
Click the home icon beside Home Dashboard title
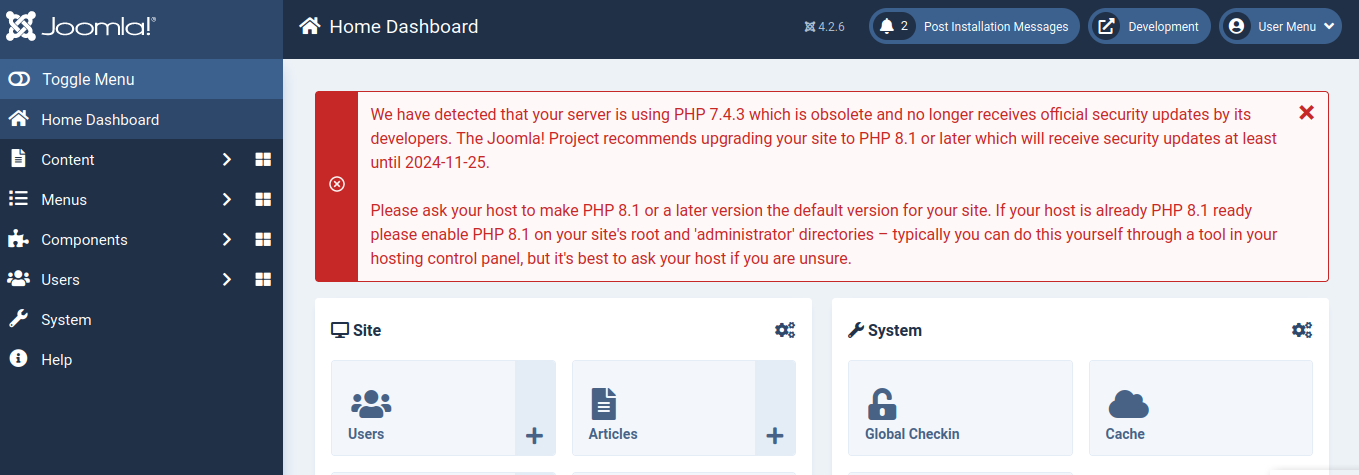click(310, 26)
